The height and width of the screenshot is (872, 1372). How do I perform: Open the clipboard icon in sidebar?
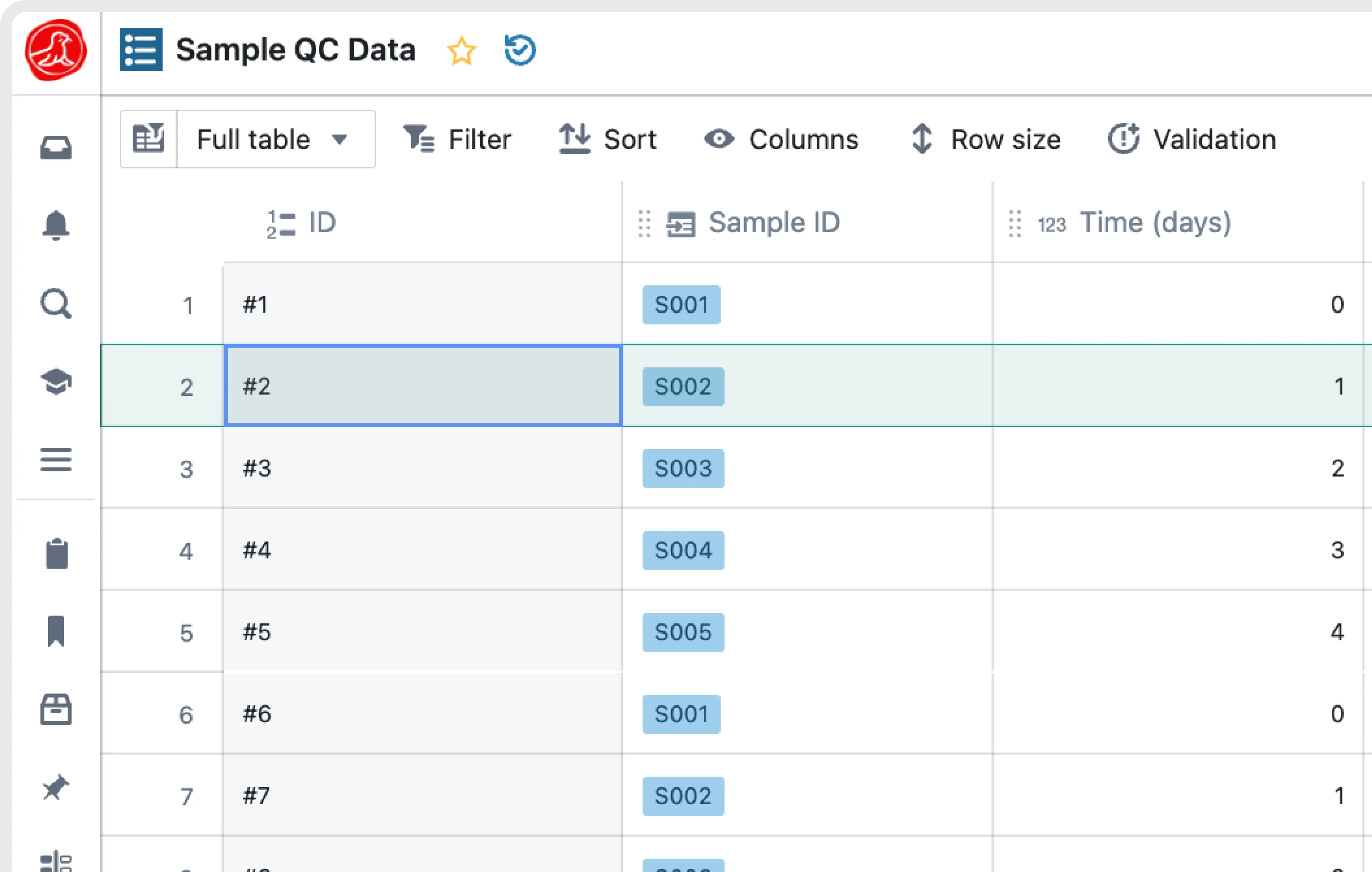coord(56,553)
